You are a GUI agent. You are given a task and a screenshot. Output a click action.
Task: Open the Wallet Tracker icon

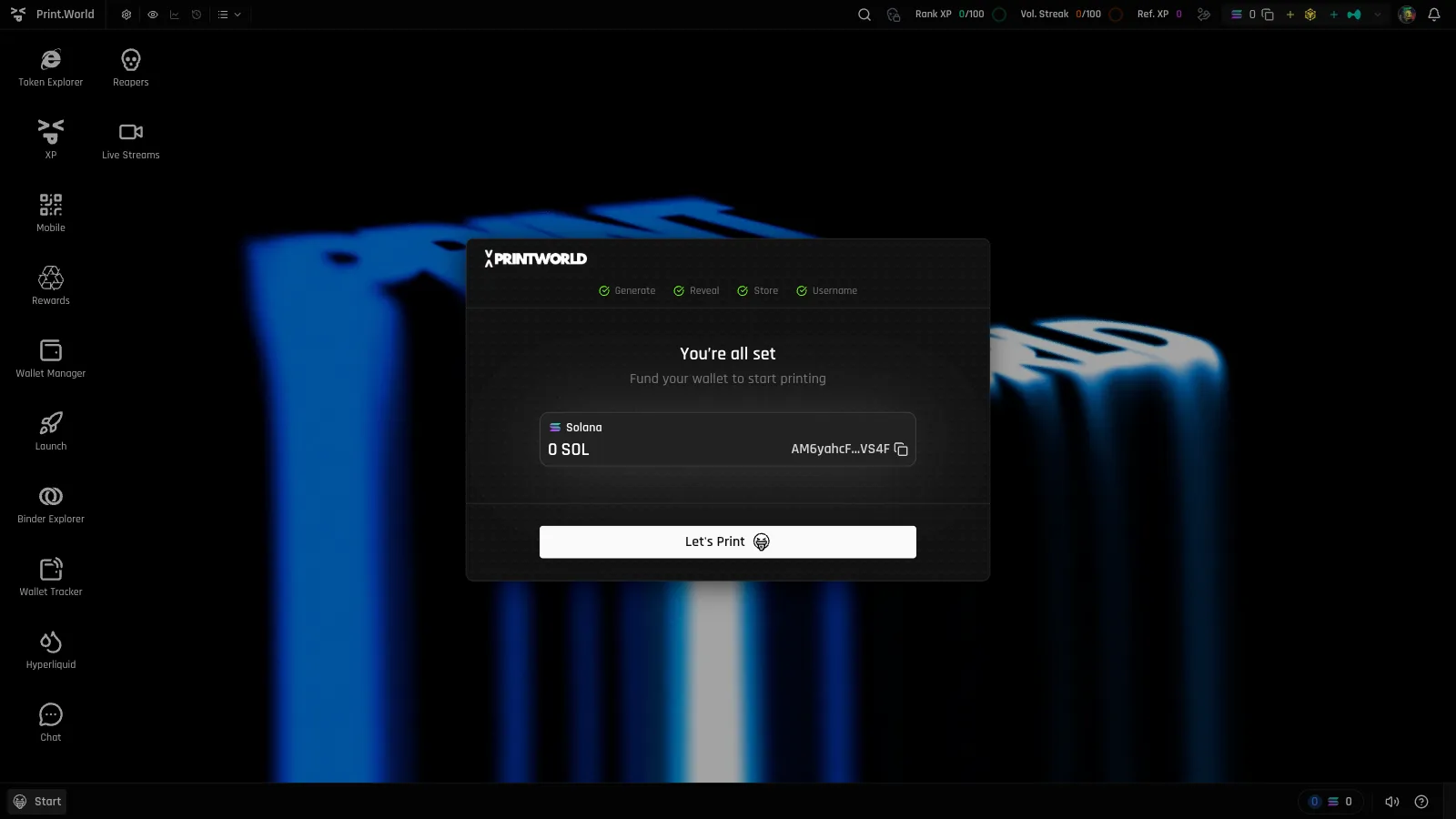coord(51,577)
